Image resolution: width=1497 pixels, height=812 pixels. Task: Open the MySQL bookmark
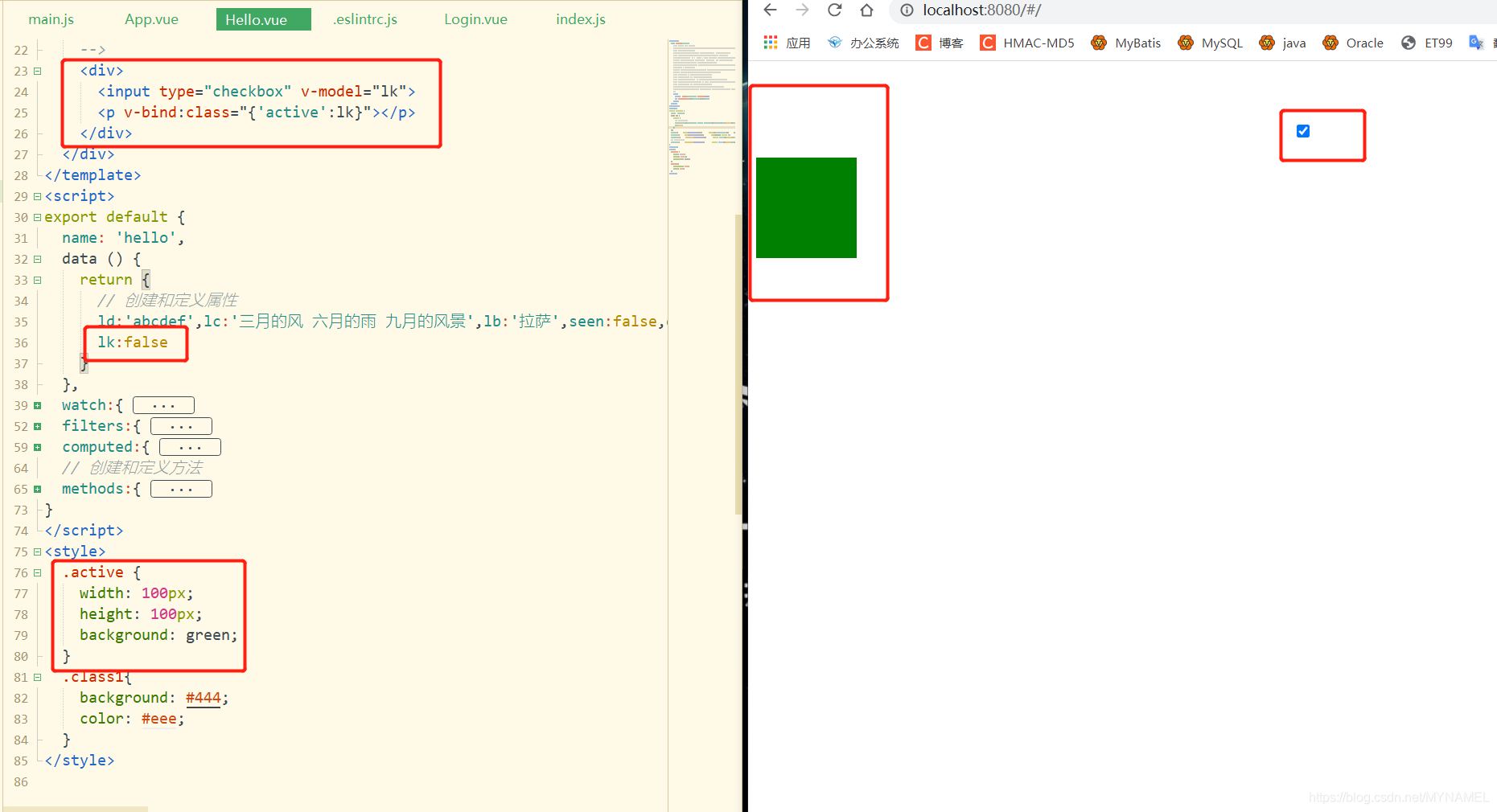(x=1211, y=43)
